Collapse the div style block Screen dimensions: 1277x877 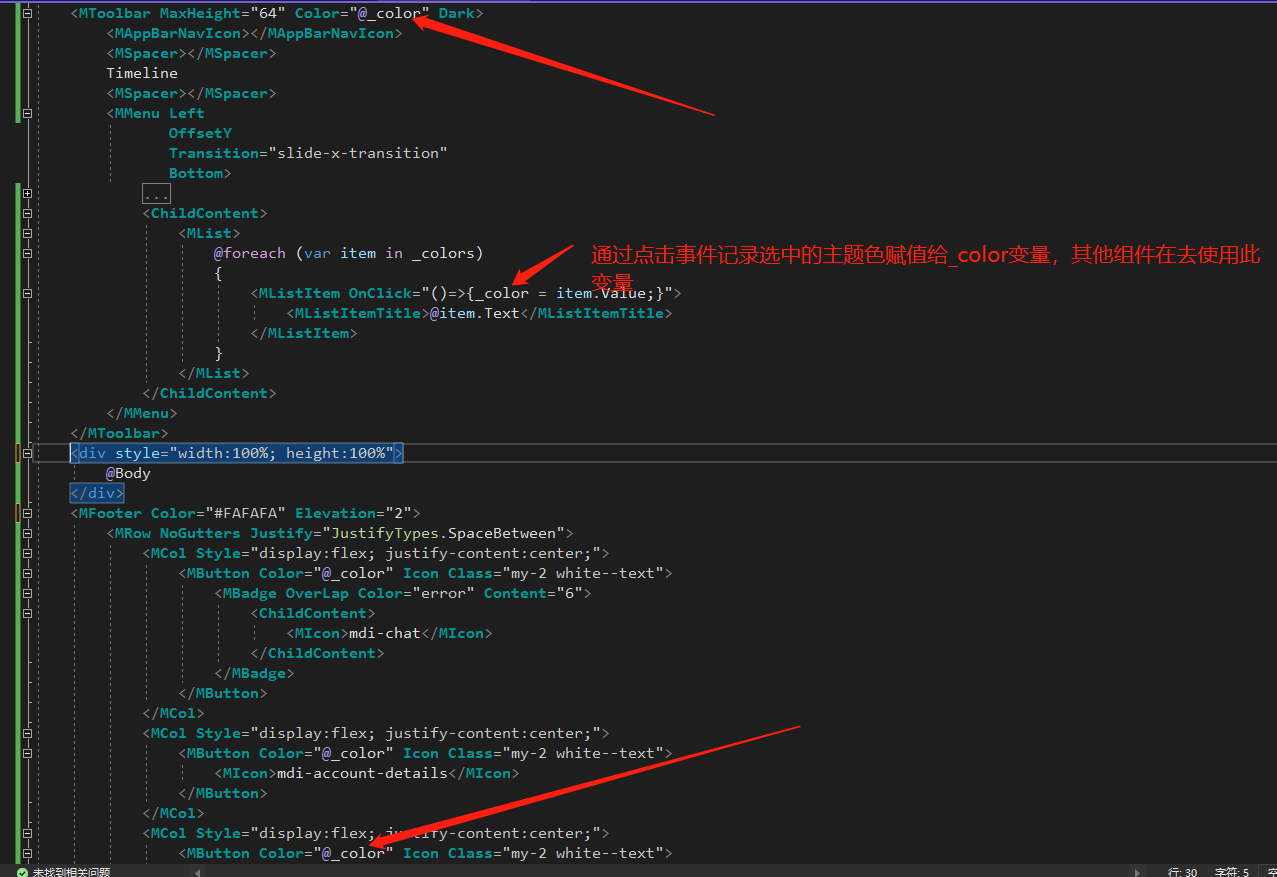pos(27,453)
